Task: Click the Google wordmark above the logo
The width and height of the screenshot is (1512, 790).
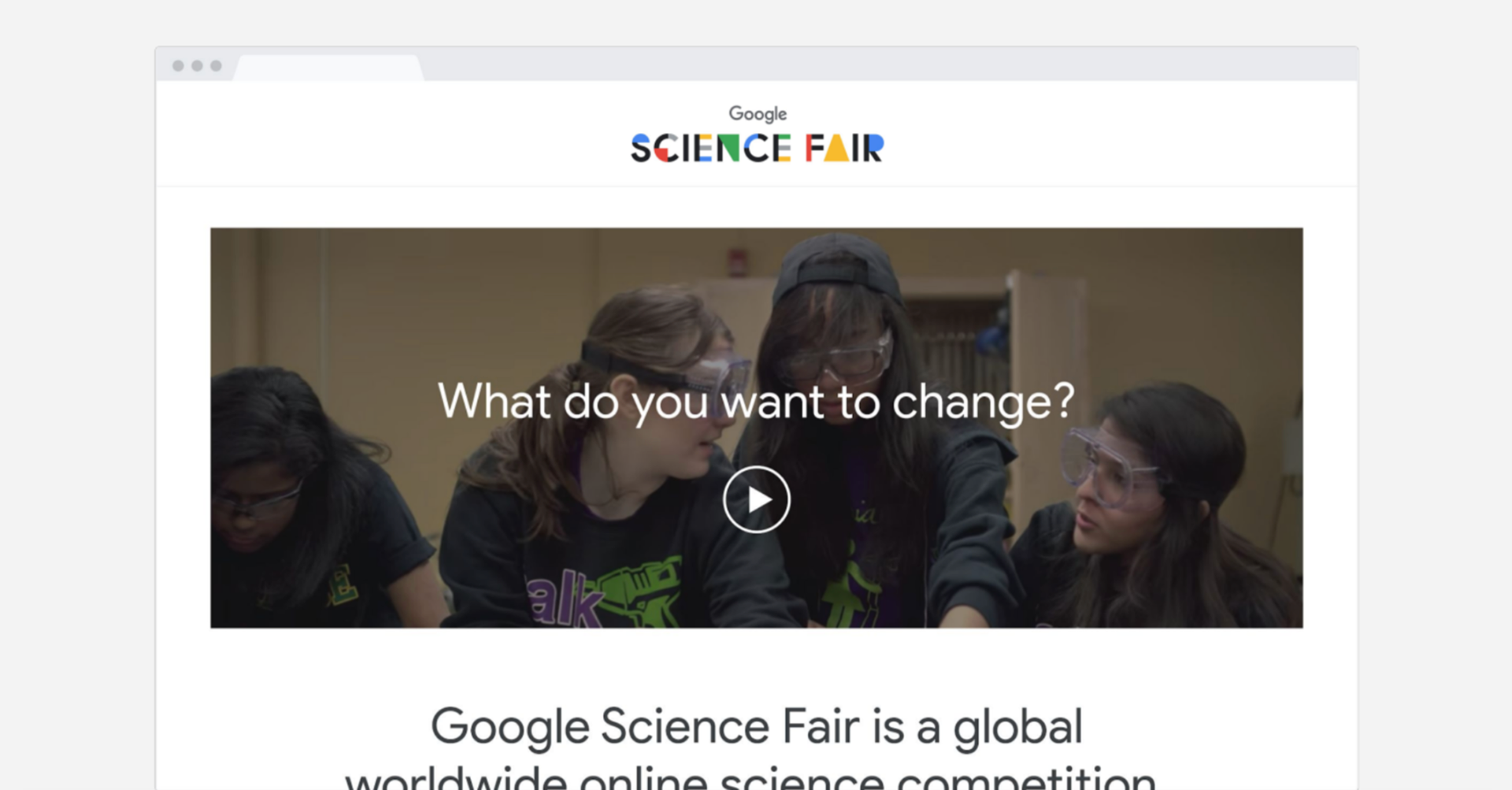Action: (758, 114)
